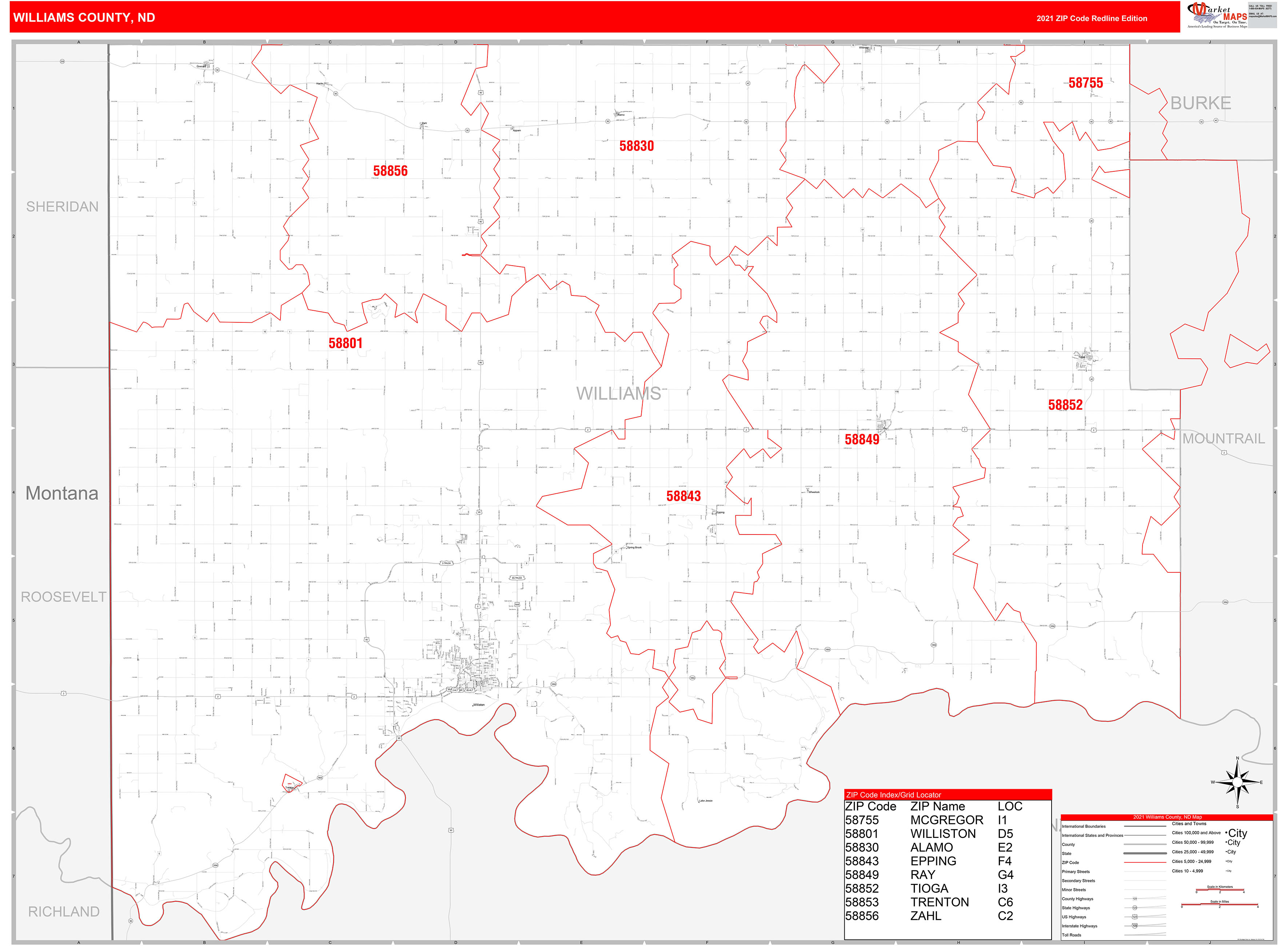Click the ZIP Name column header
The width and height of the screenshot is (1288, 946).
pos(938,806)
